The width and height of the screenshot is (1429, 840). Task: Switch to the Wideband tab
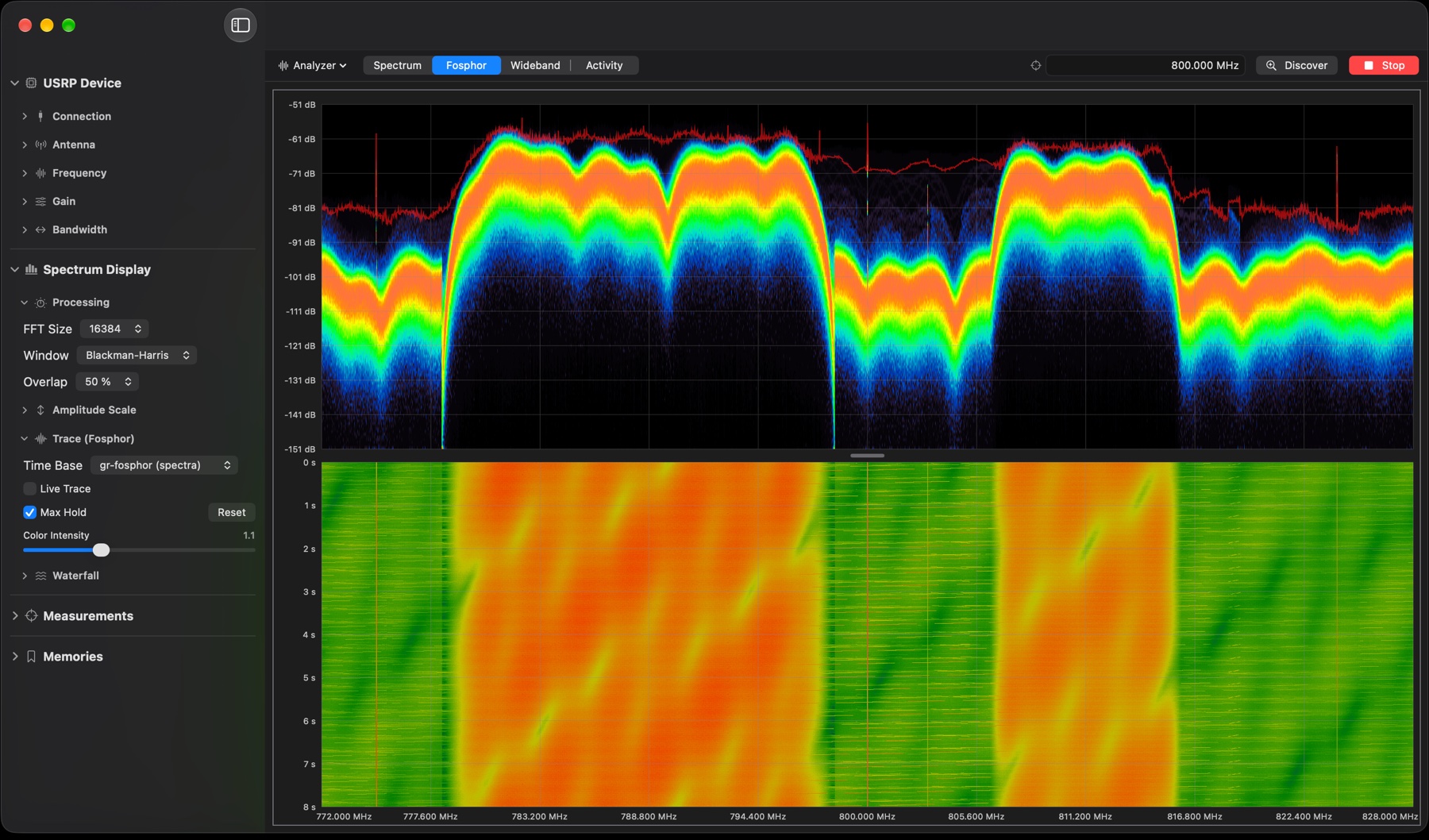pyautogui.click(x=535, y=65)
